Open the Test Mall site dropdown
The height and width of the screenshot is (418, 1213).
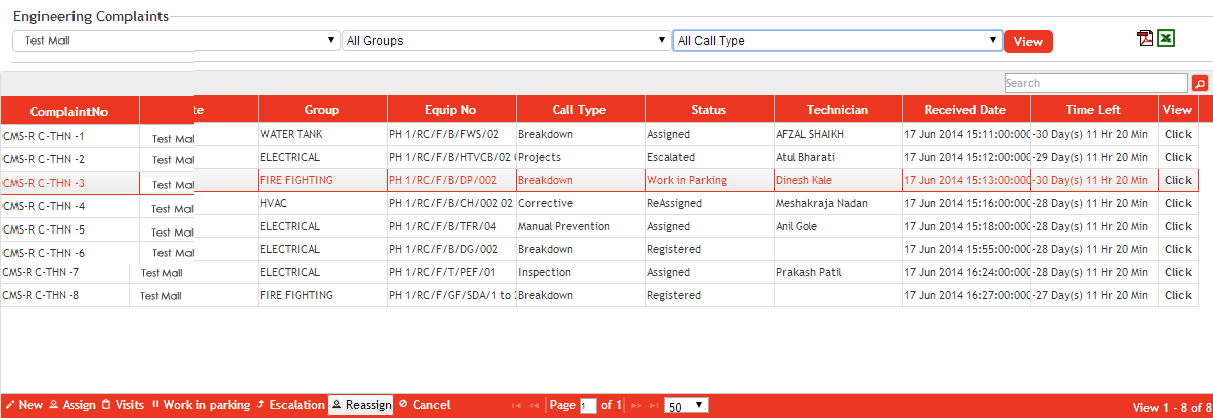(175, 41)
